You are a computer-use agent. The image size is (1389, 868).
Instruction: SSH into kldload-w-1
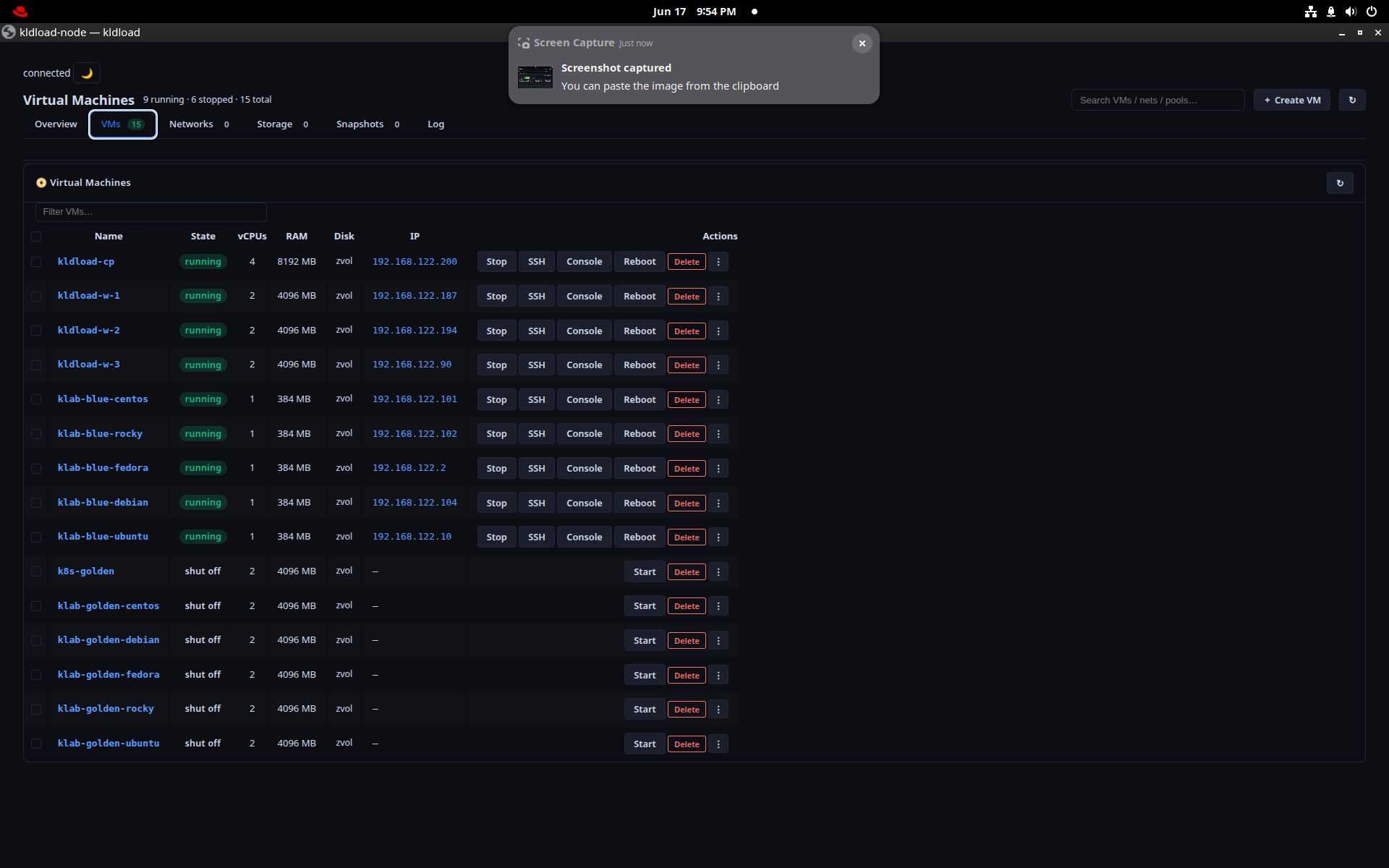[536, 297]
